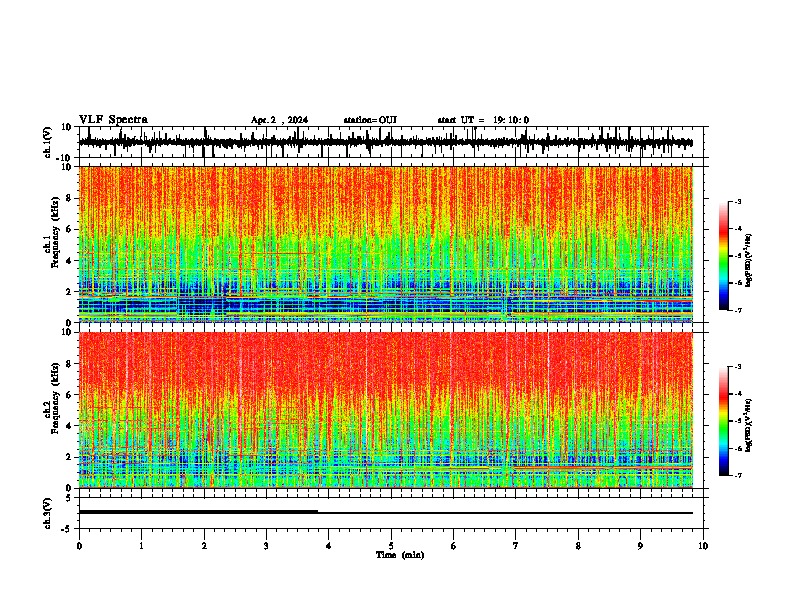Screen dimensions: 792x612
Task: Click the color scale bar beside ch.1 spectrogram
Action: (723, 256)
